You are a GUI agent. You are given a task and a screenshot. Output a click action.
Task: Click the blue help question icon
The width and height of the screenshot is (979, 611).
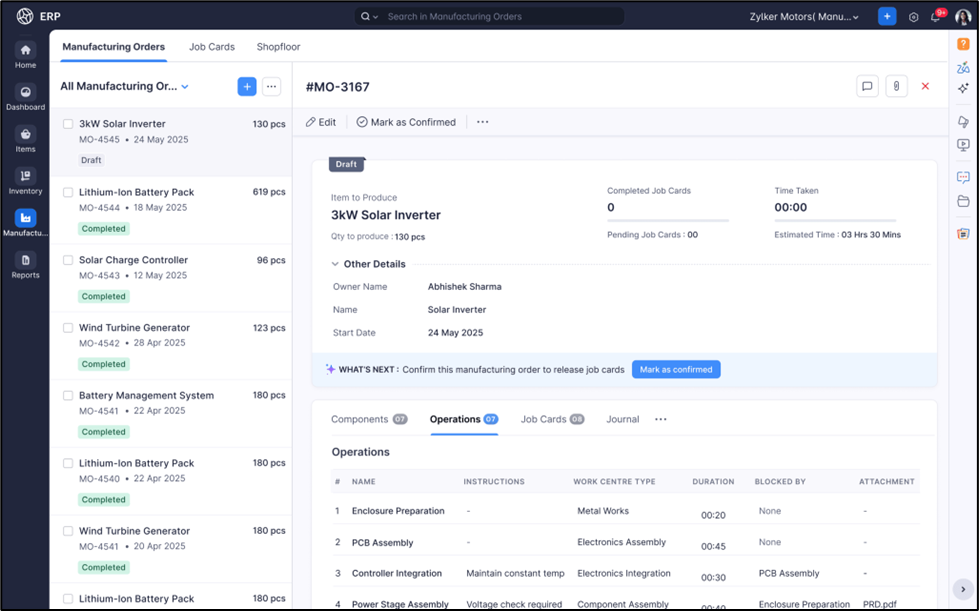[963, 44]
